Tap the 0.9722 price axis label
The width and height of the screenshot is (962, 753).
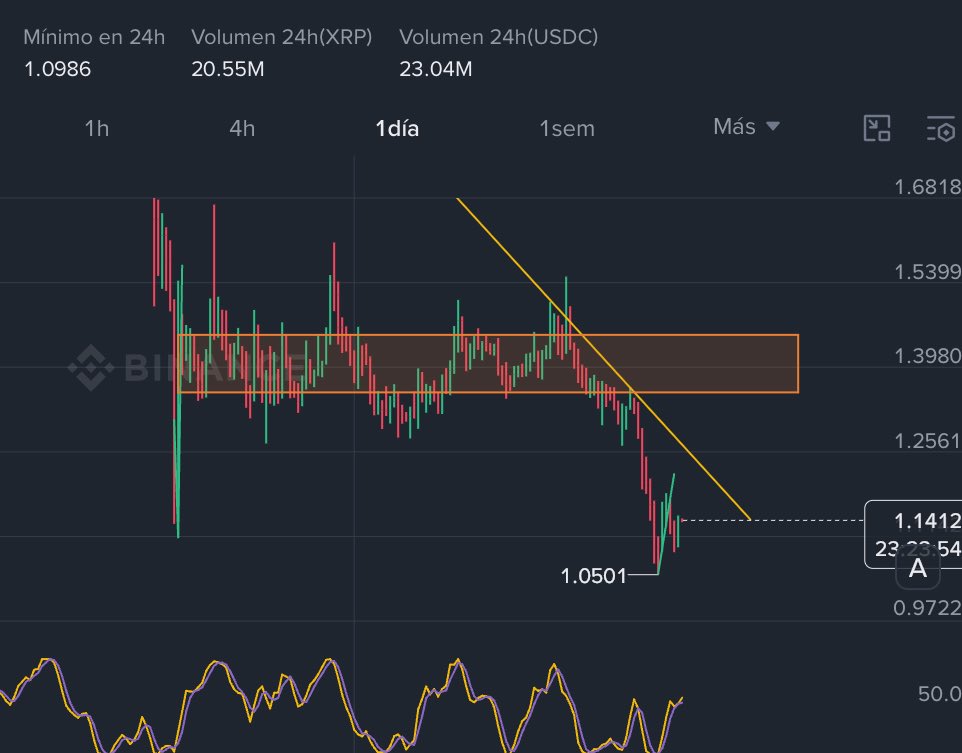click(x=928, y=608)
